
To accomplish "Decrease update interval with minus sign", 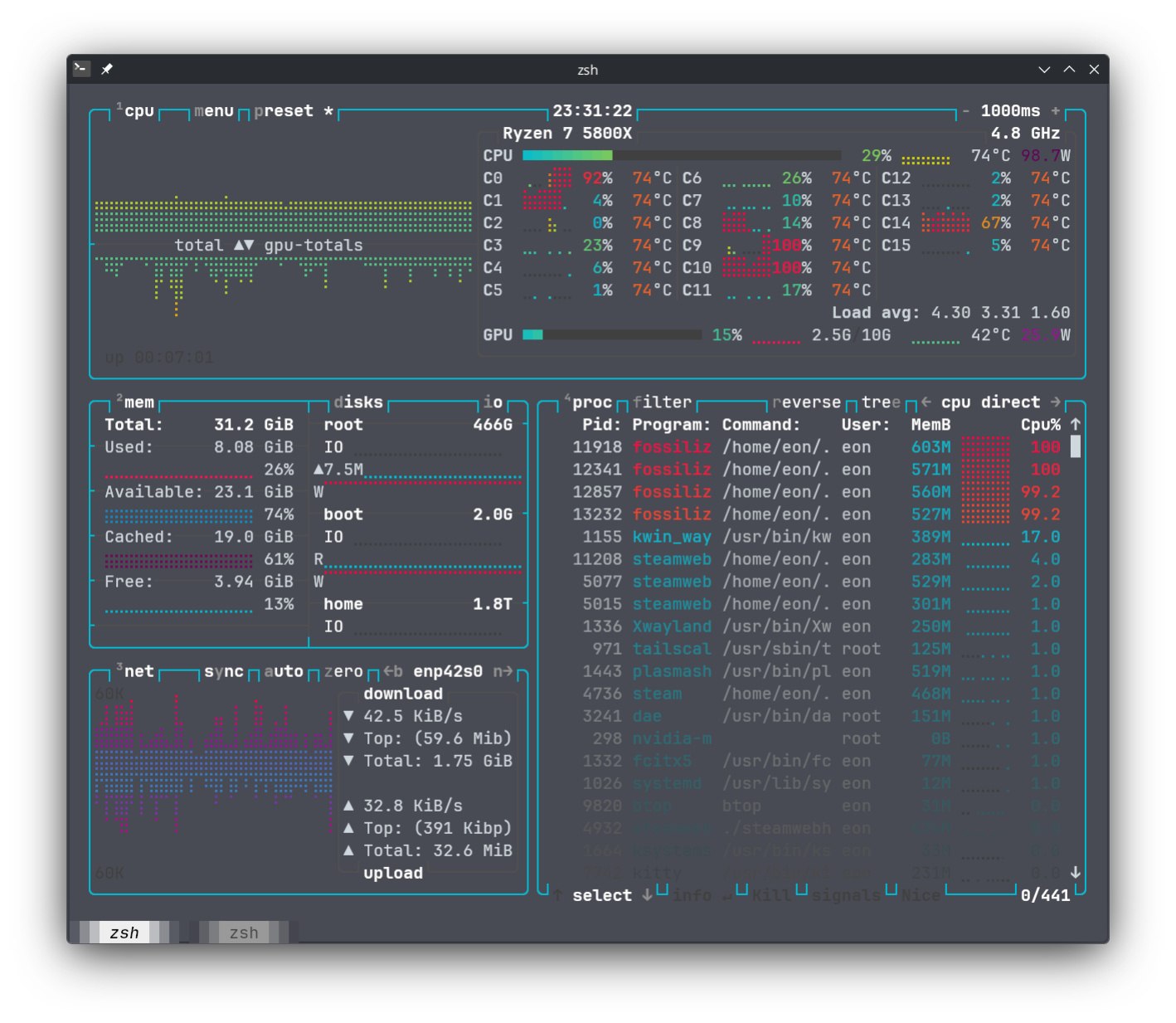I will click(965, 111).
